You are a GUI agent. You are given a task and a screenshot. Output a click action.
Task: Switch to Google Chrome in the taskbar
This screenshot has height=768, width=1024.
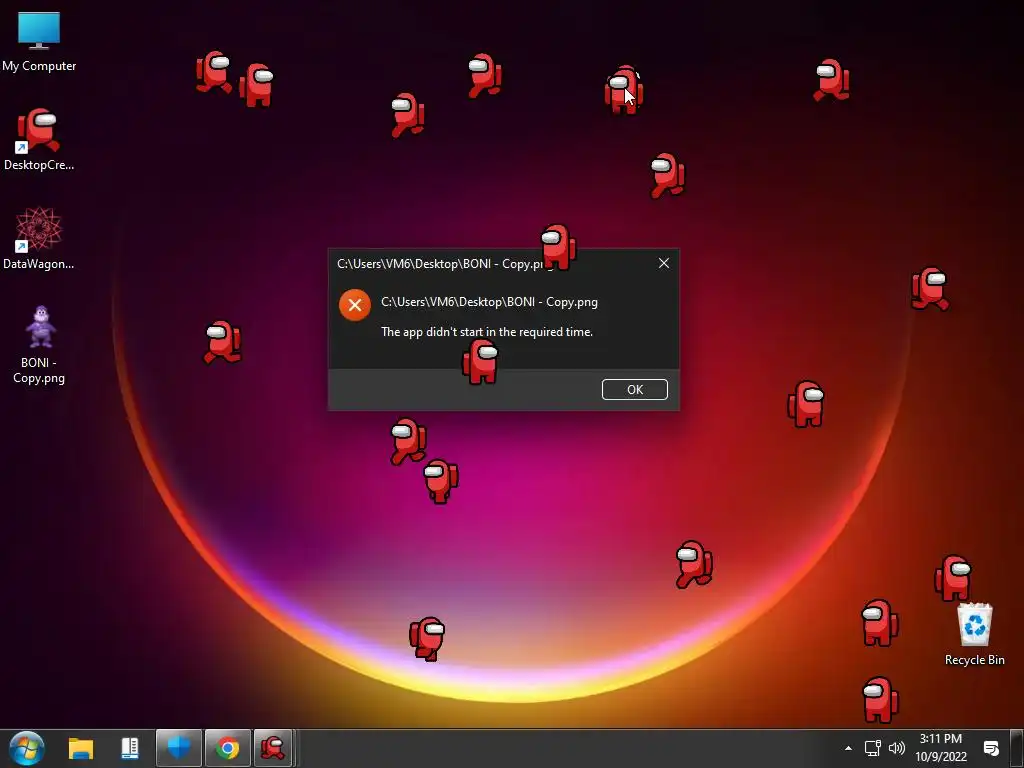click(x=228, y=748)
